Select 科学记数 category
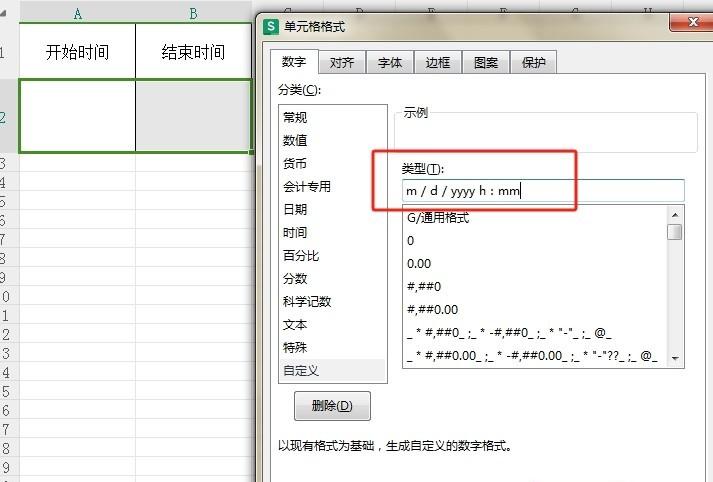The height and width of the screenshot is (482, 713). click(332, 301)
